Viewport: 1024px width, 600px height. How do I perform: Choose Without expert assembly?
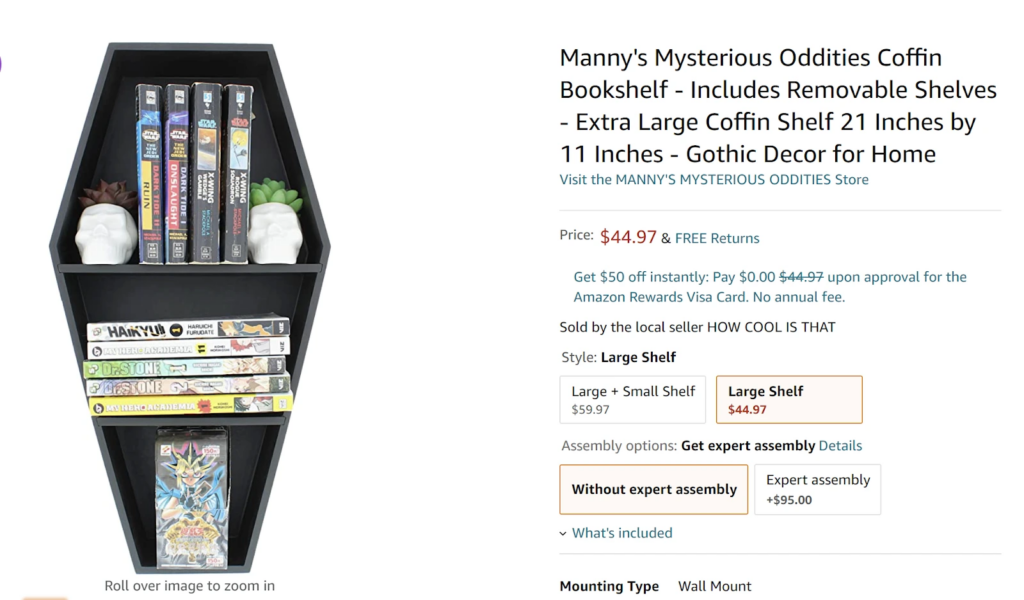click(x=653, y=489)
